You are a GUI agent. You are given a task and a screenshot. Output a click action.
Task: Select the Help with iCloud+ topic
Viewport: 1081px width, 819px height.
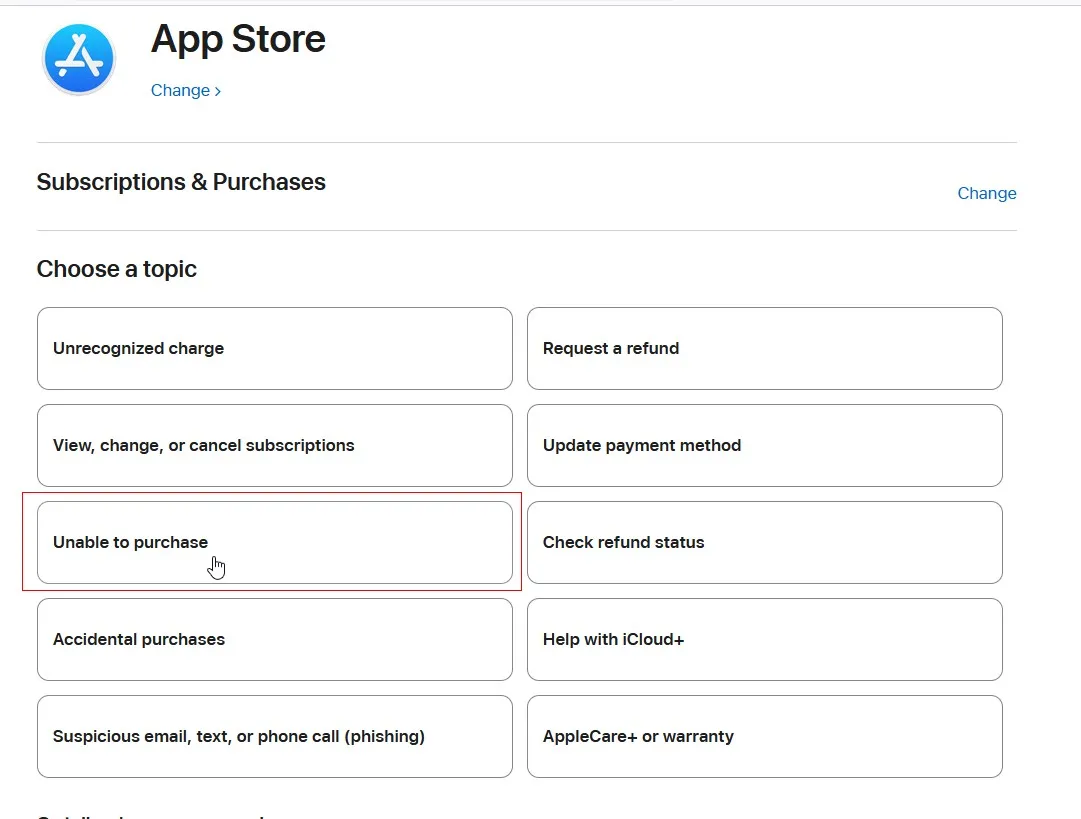tap(764, 639)
